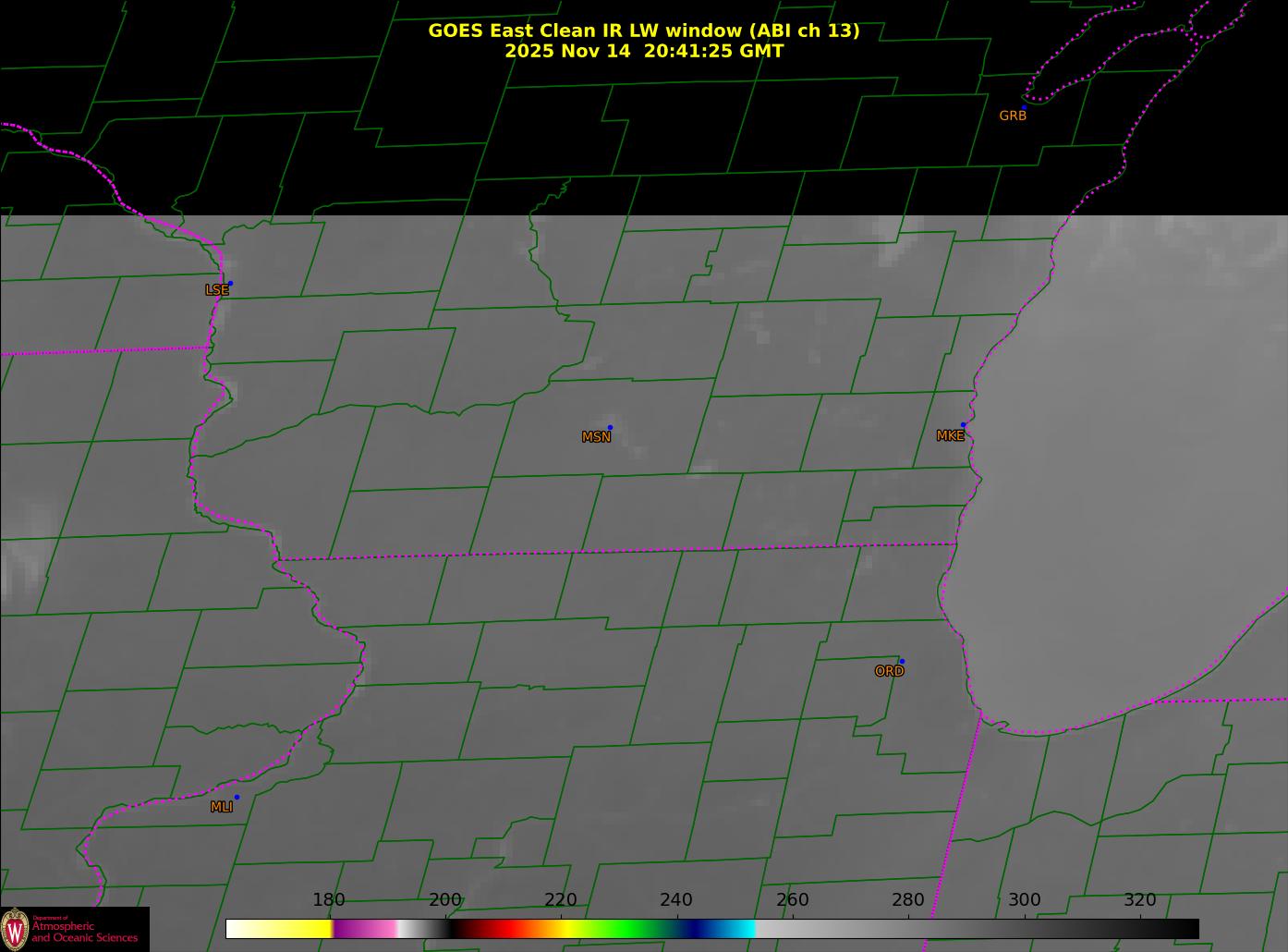Image resolution: width=1288 pixels, height=952 pixels.
Task: Click the 200 colorbar tick label
Action: 444,900
